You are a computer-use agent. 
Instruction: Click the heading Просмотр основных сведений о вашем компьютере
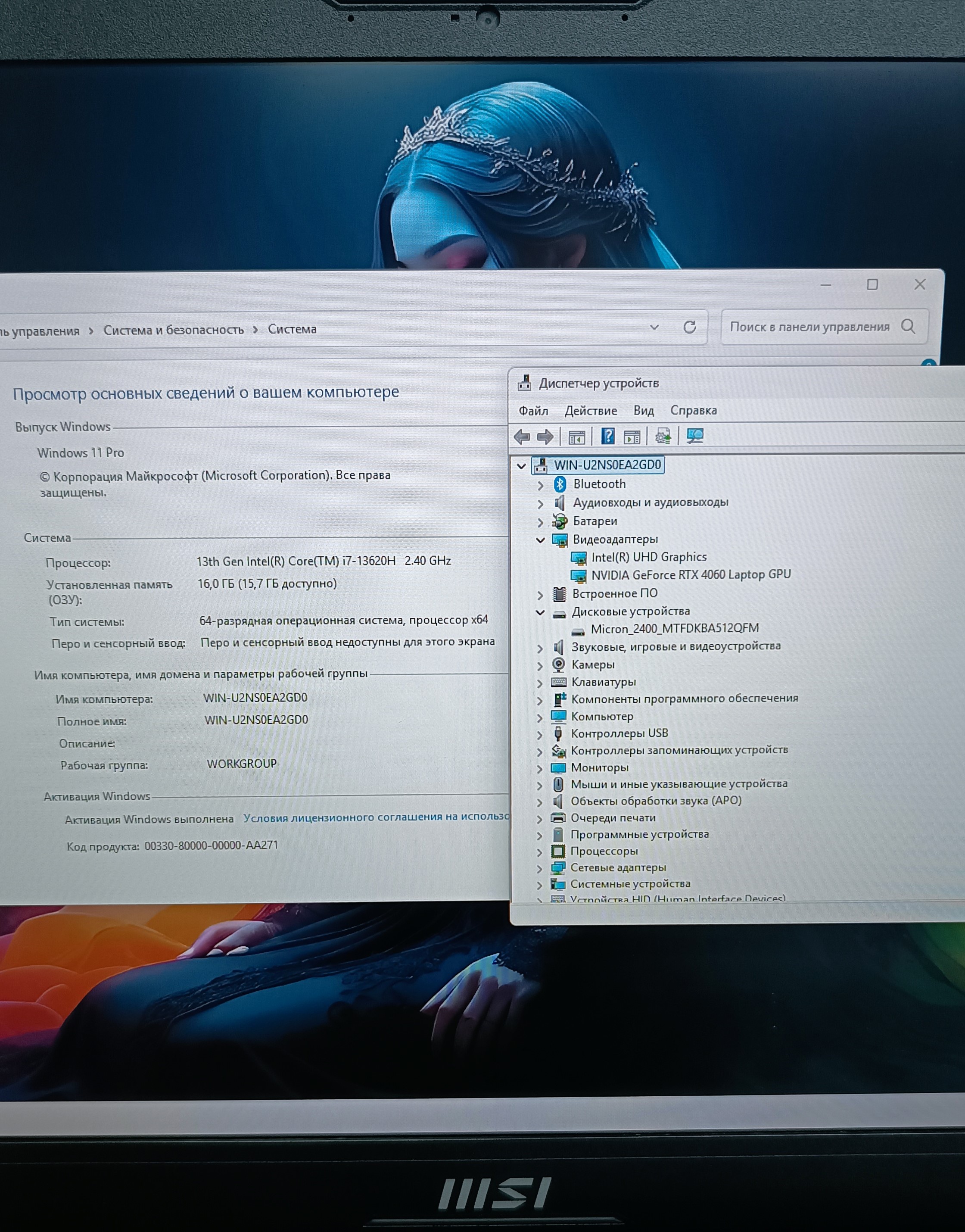click(x=206, y=393)
